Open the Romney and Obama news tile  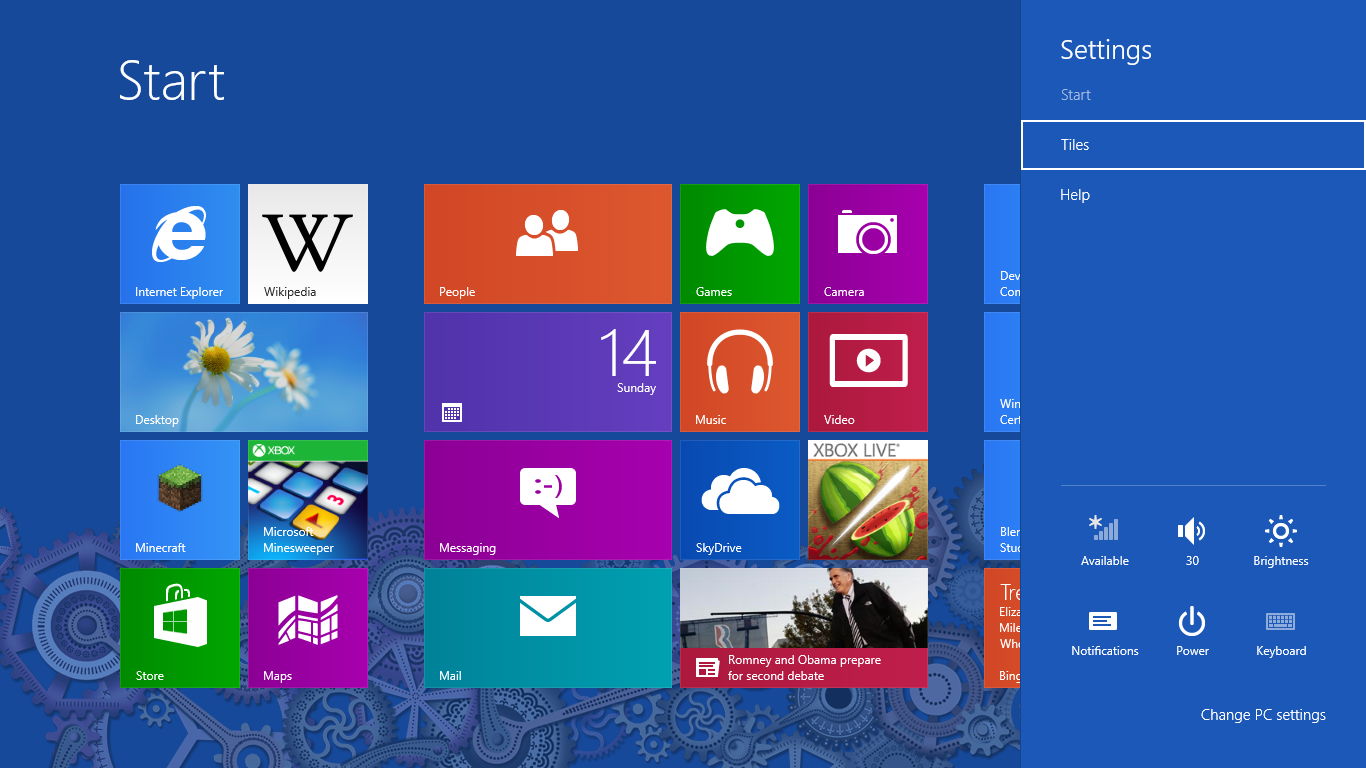pyautogui.click(x=804, y=628)
